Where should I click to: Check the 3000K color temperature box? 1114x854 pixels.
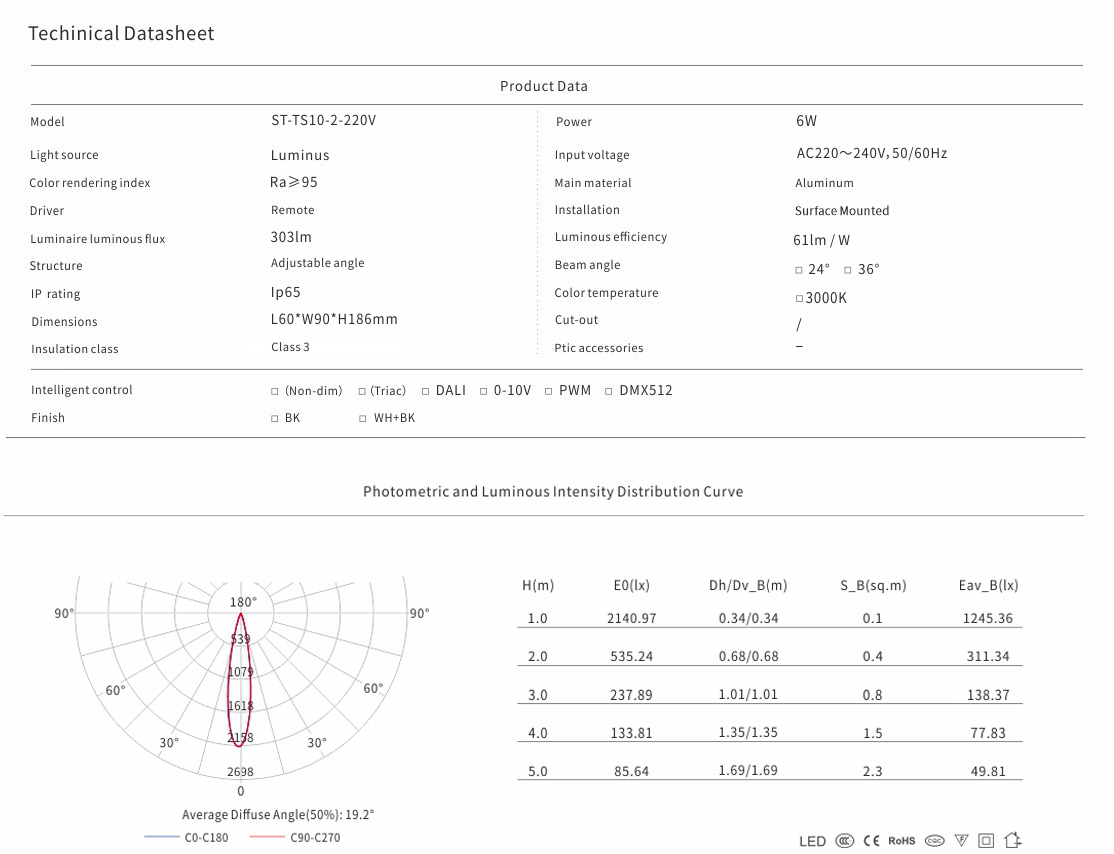point(799,299)
